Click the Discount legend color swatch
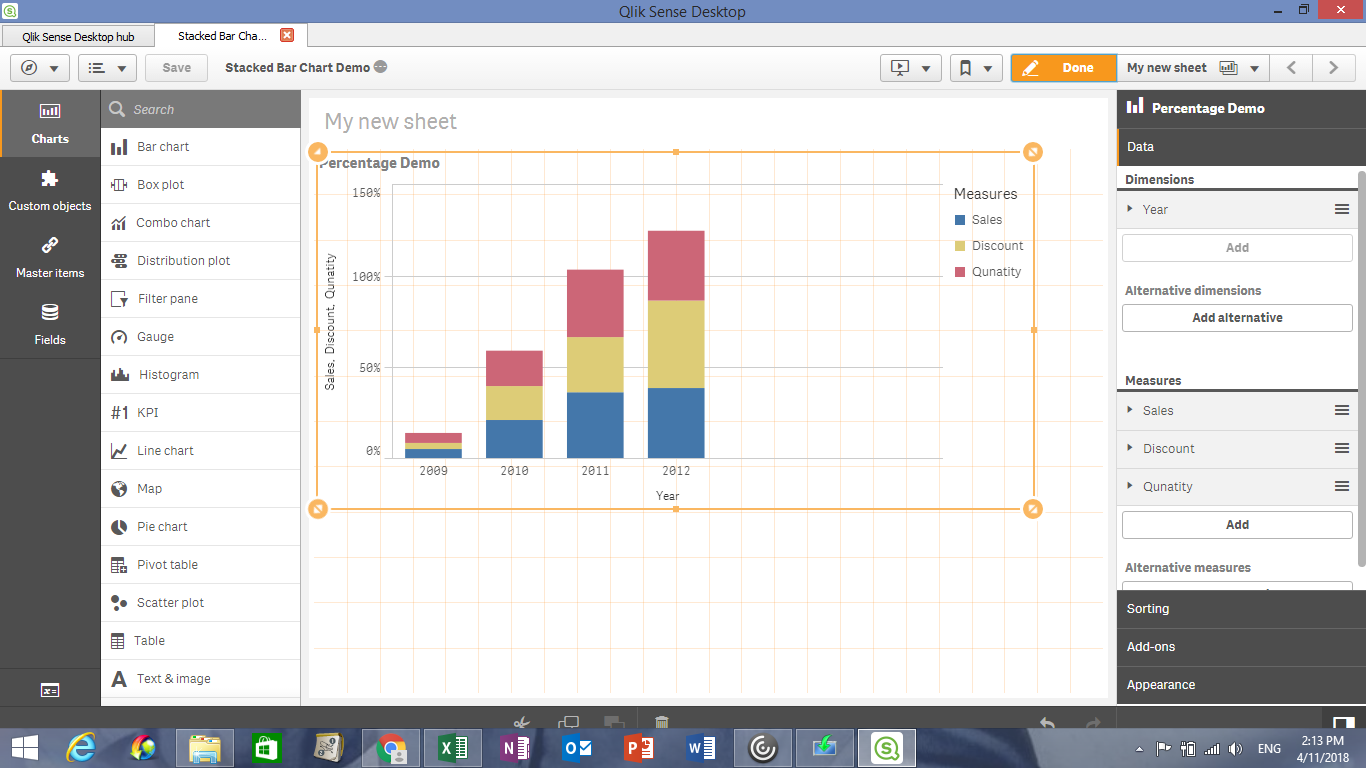The height and width of the screenshot is (768, 1366). (x=960, y=246)
